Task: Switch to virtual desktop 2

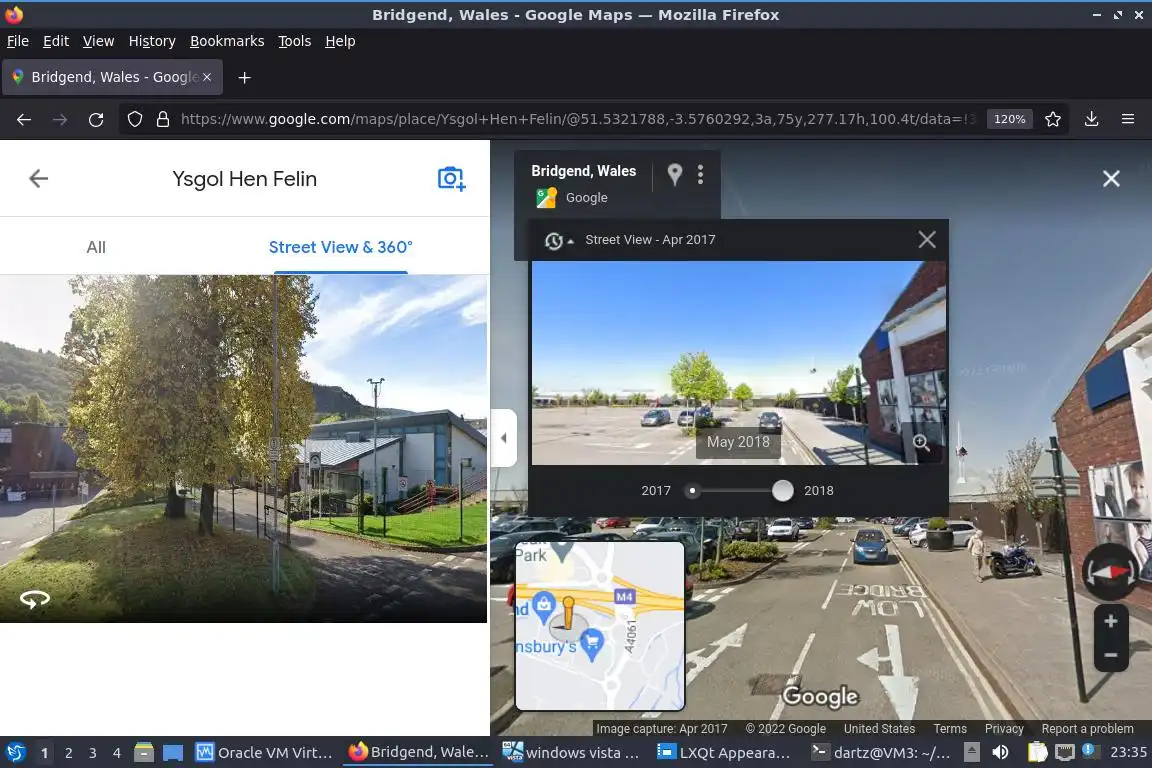Action: (68, 753)
